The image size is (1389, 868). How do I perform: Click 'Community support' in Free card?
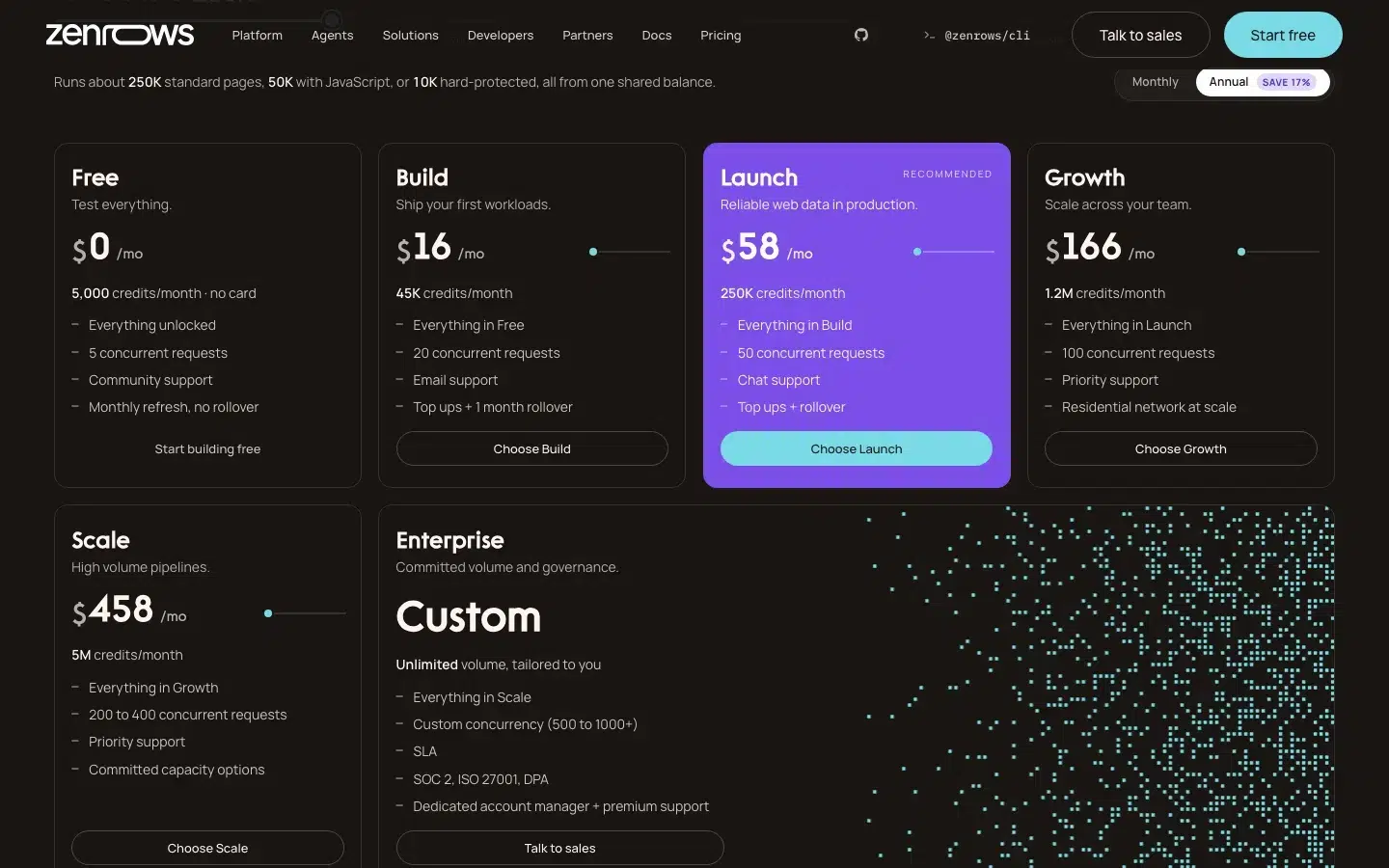click(x=150, y=380)
